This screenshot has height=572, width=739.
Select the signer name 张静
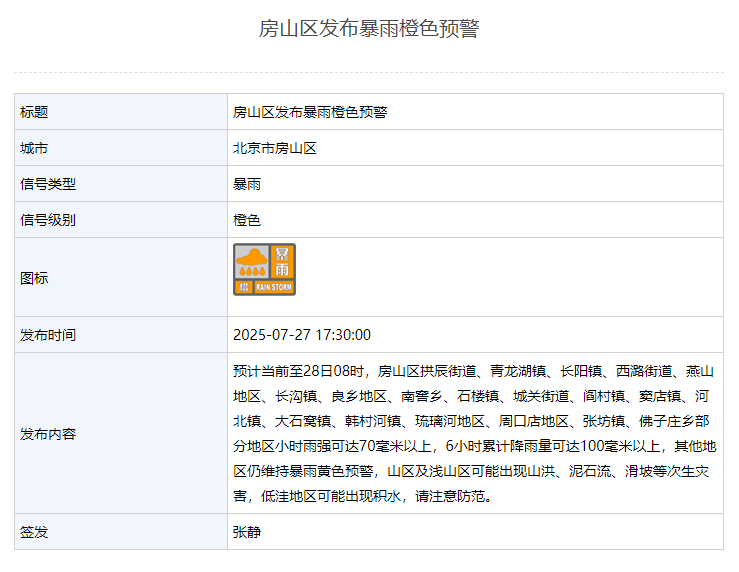coord(247,532)
